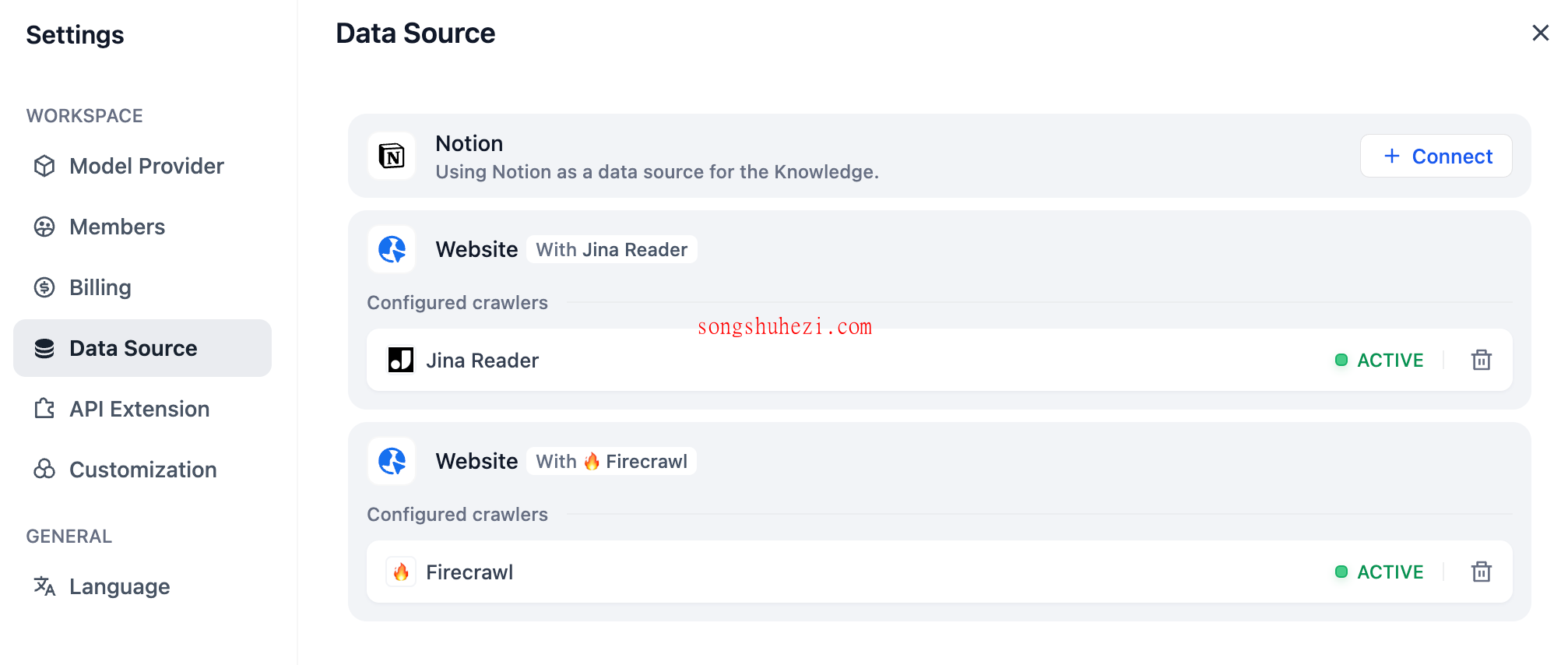Click the WORKSPACE section label
This screenshot has height=665, width=1568.
point(85,116)
